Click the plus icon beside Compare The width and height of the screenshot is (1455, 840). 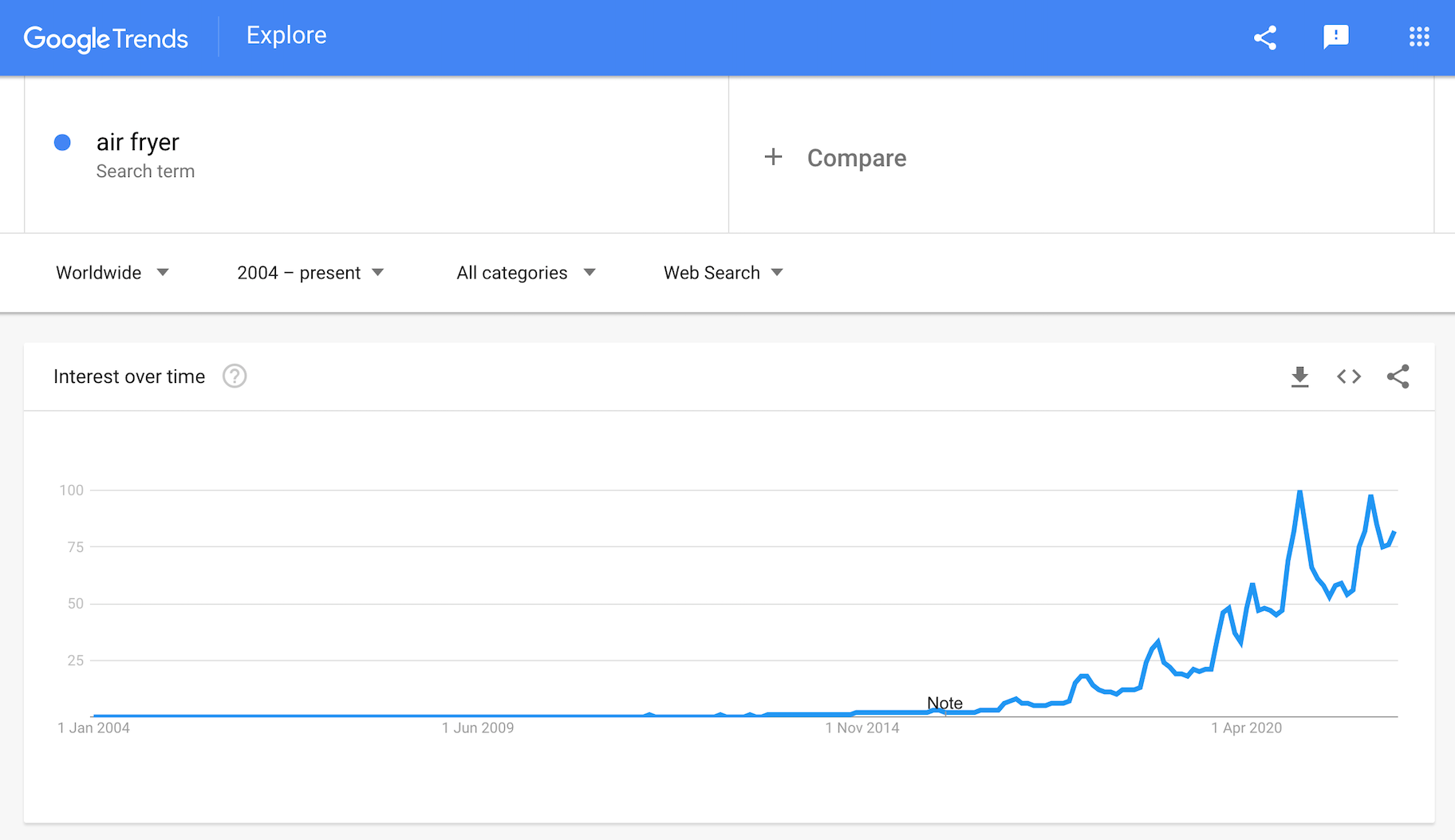coord(773,157)
